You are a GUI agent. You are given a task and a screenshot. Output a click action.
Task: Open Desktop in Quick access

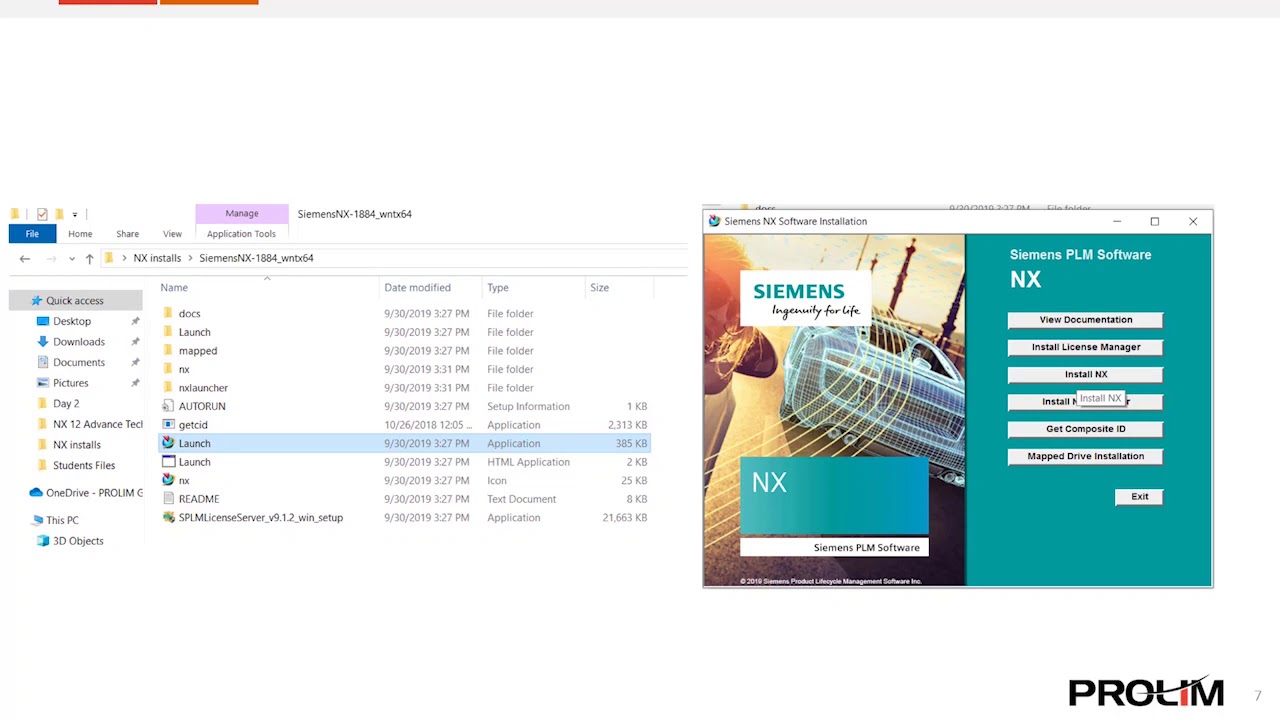point(72,321)
